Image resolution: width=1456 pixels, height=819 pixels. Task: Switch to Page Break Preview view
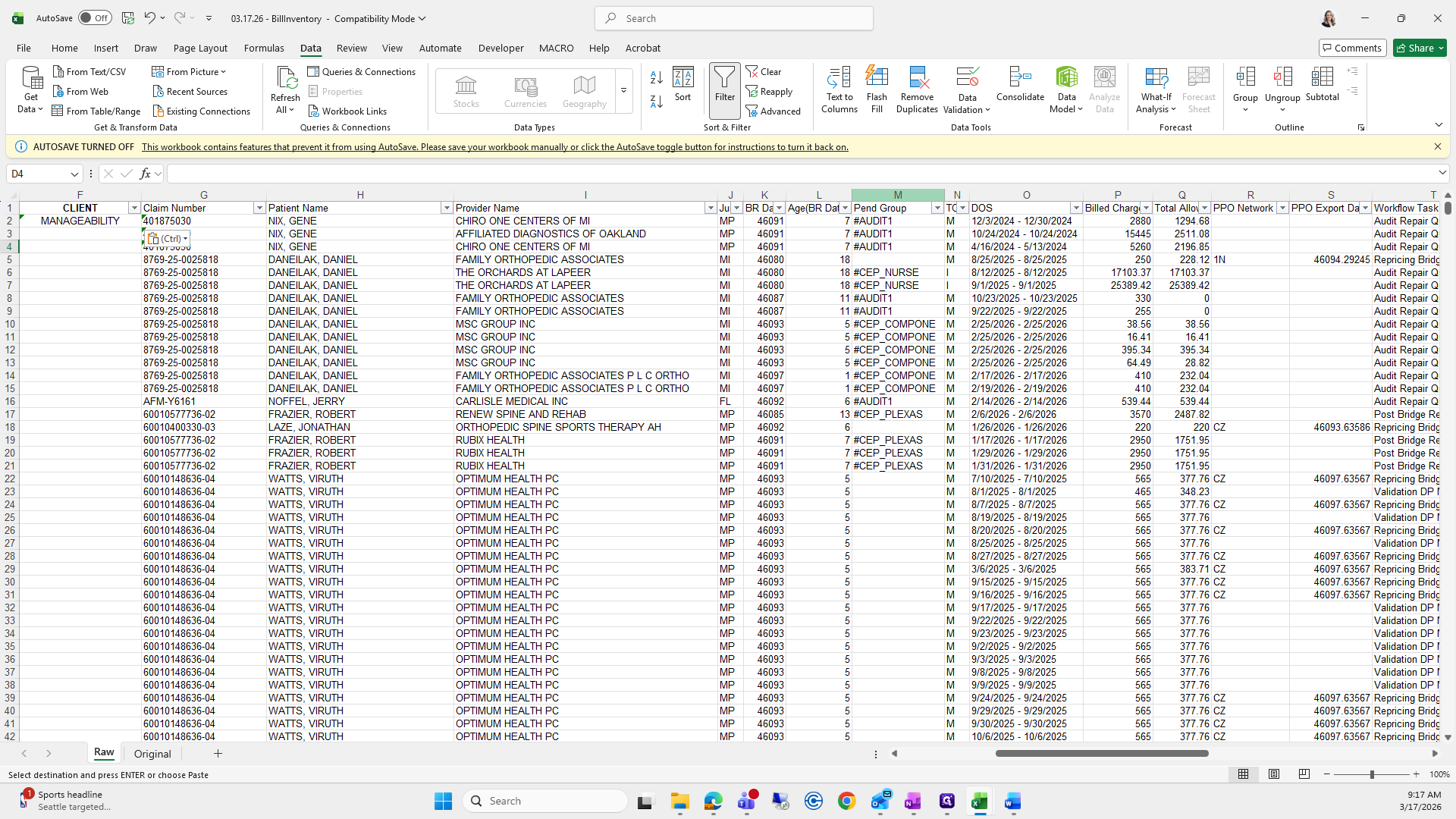[x=1304, y=774]
